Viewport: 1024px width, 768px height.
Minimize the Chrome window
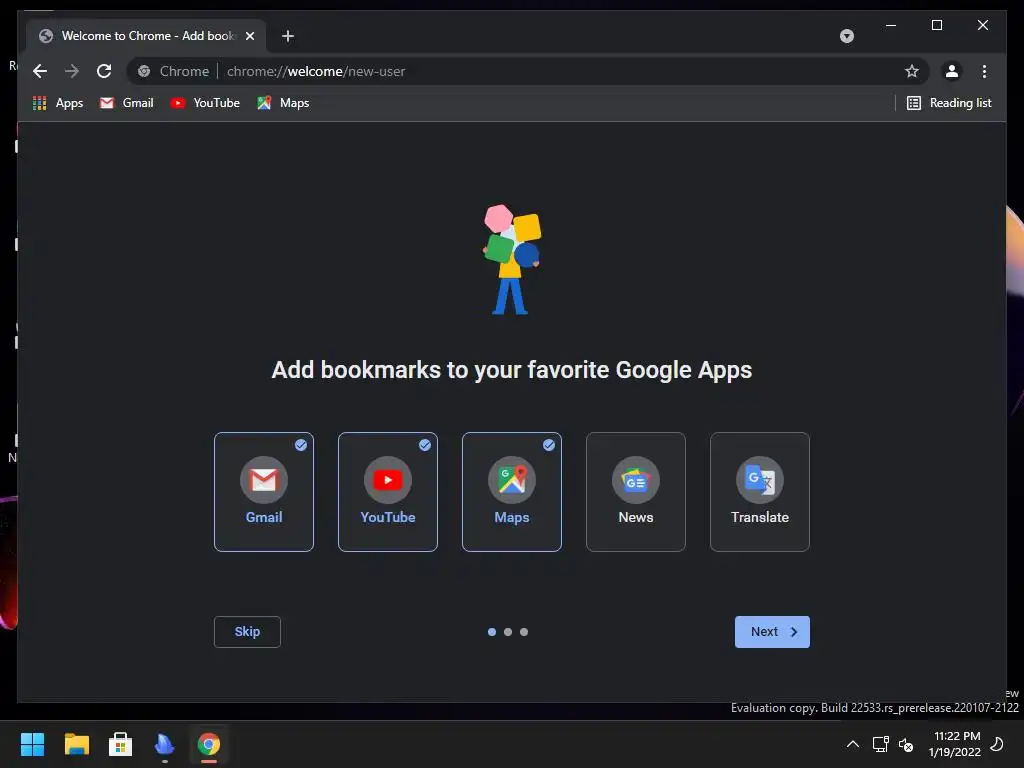891,25
